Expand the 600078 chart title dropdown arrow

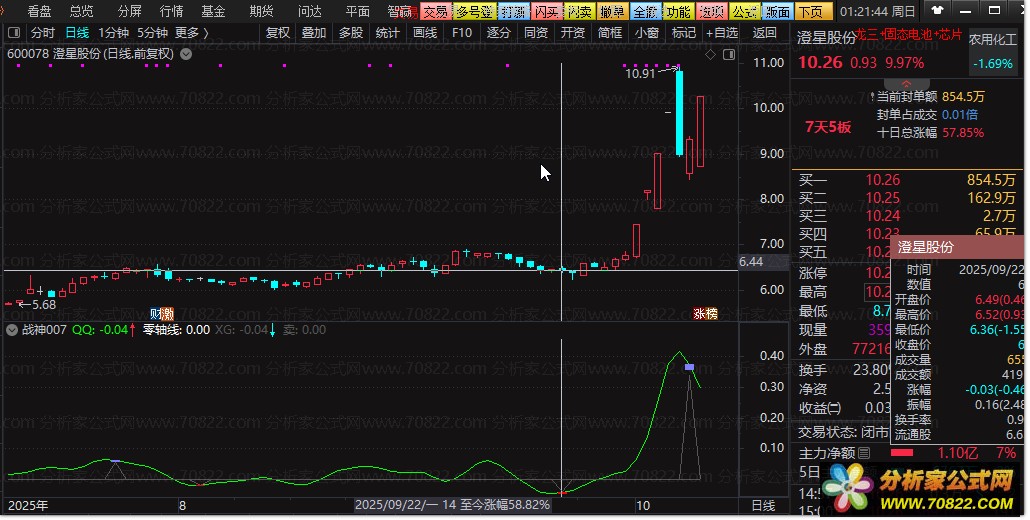coord(187,54)
